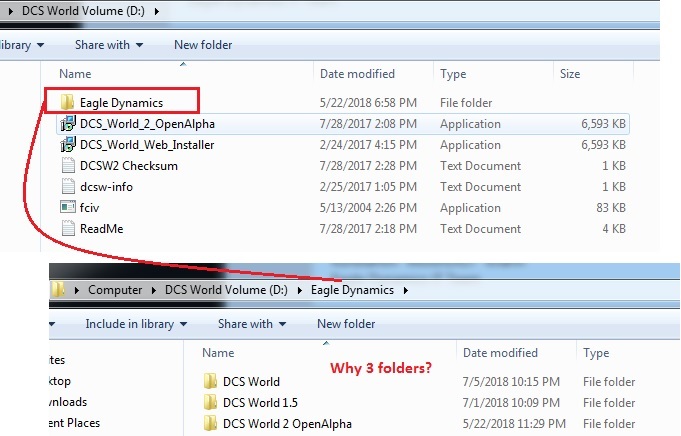The height and width of the screenshot is (436, 681).
Task: Sort by Type column in upper window
Action: [x=453, y=74]
